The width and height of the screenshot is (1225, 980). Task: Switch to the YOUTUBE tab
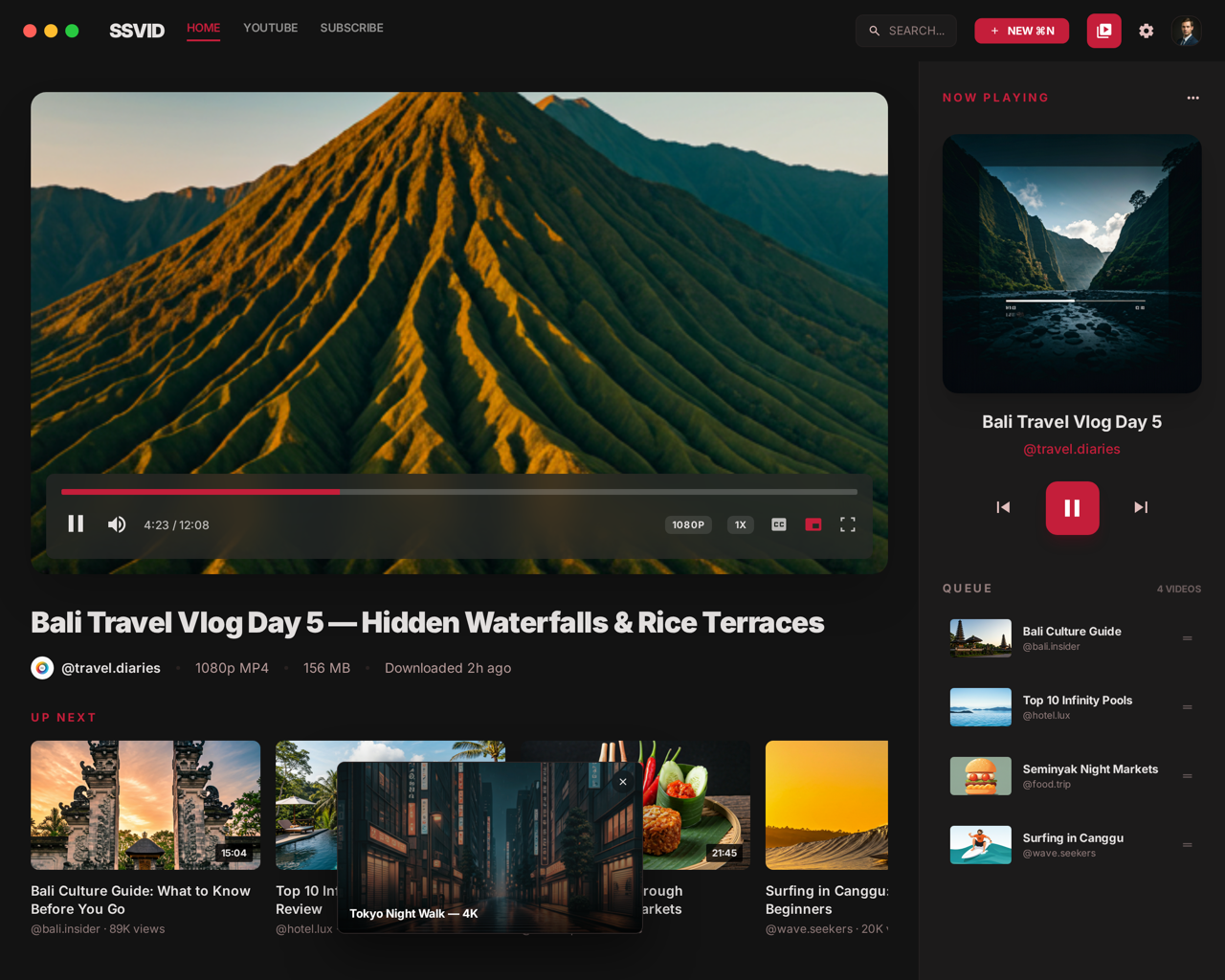(270, 28)
